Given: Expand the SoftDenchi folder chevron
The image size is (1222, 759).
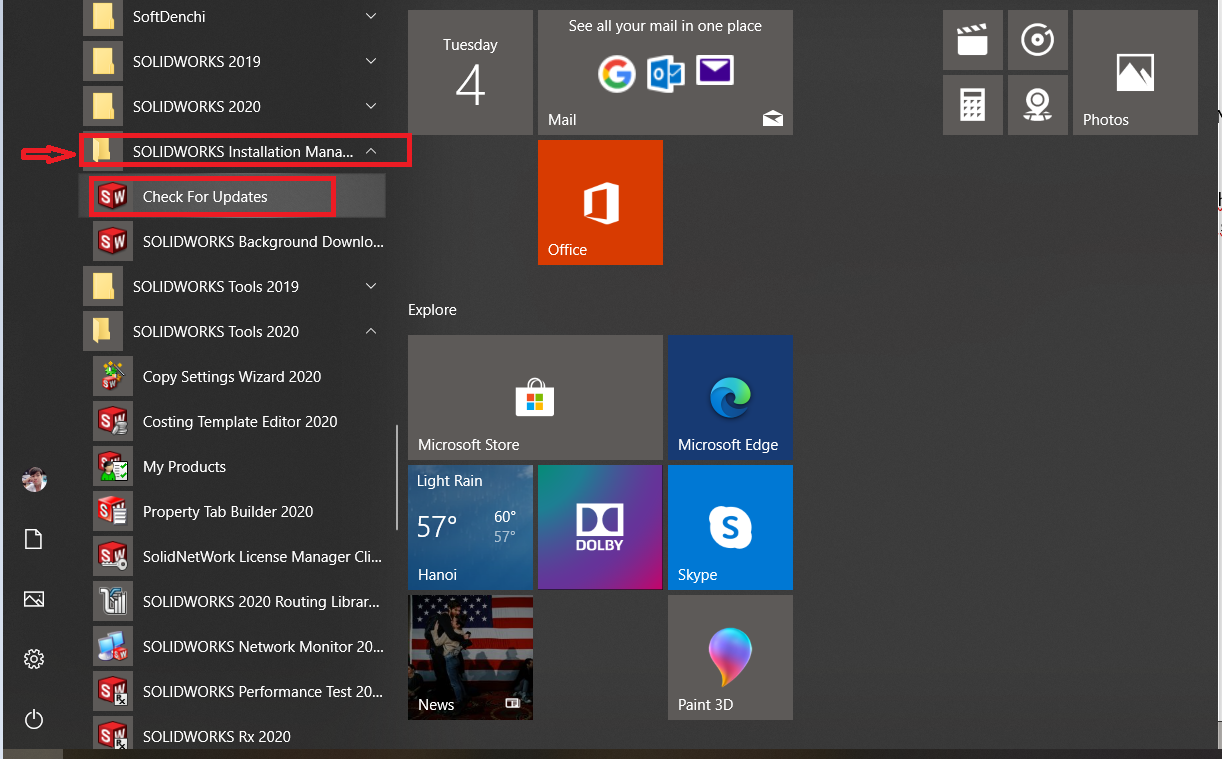Looking at the screenshot, I should [x=371, y=16].
